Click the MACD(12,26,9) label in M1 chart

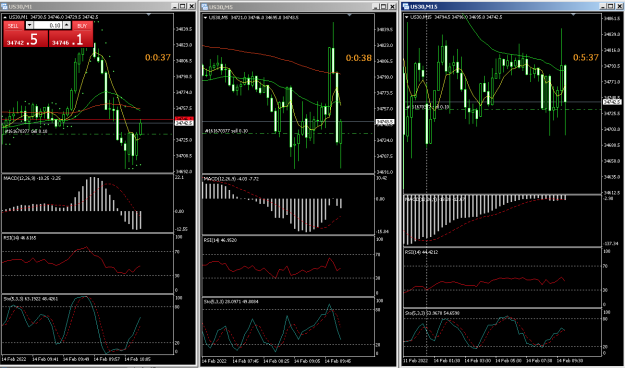[x=32, y=178]
